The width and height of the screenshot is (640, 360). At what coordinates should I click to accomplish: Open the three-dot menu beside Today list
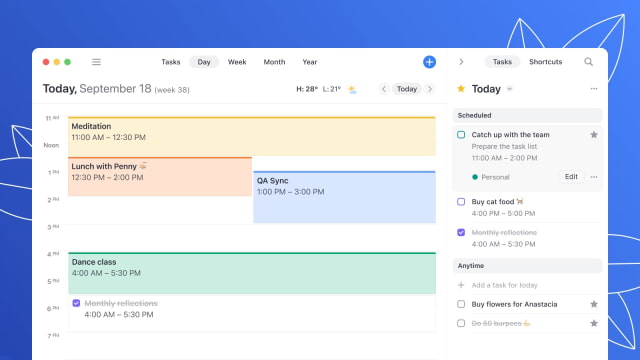tap(594, 89)
